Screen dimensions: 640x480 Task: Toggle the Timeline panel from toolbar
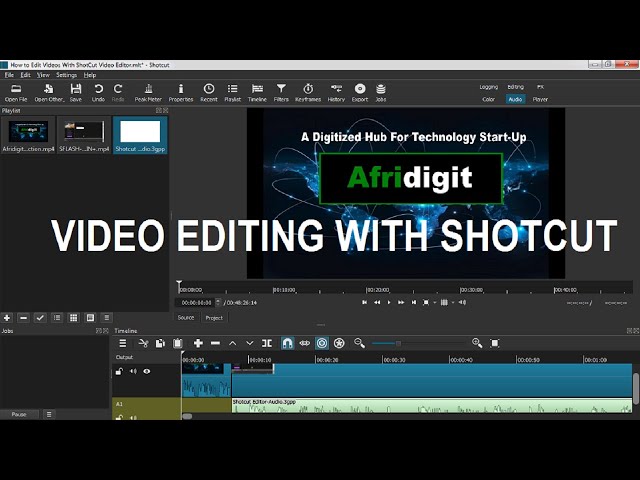[x=257, y=93]
